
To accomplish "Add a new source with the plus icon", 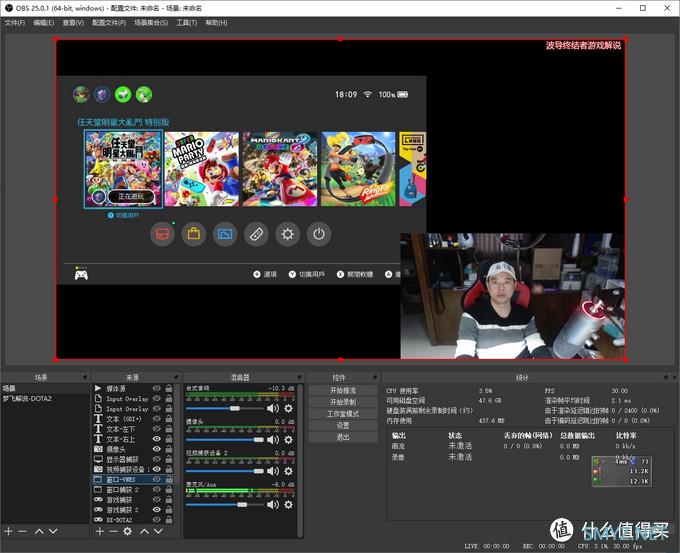I will pos(100,531).
